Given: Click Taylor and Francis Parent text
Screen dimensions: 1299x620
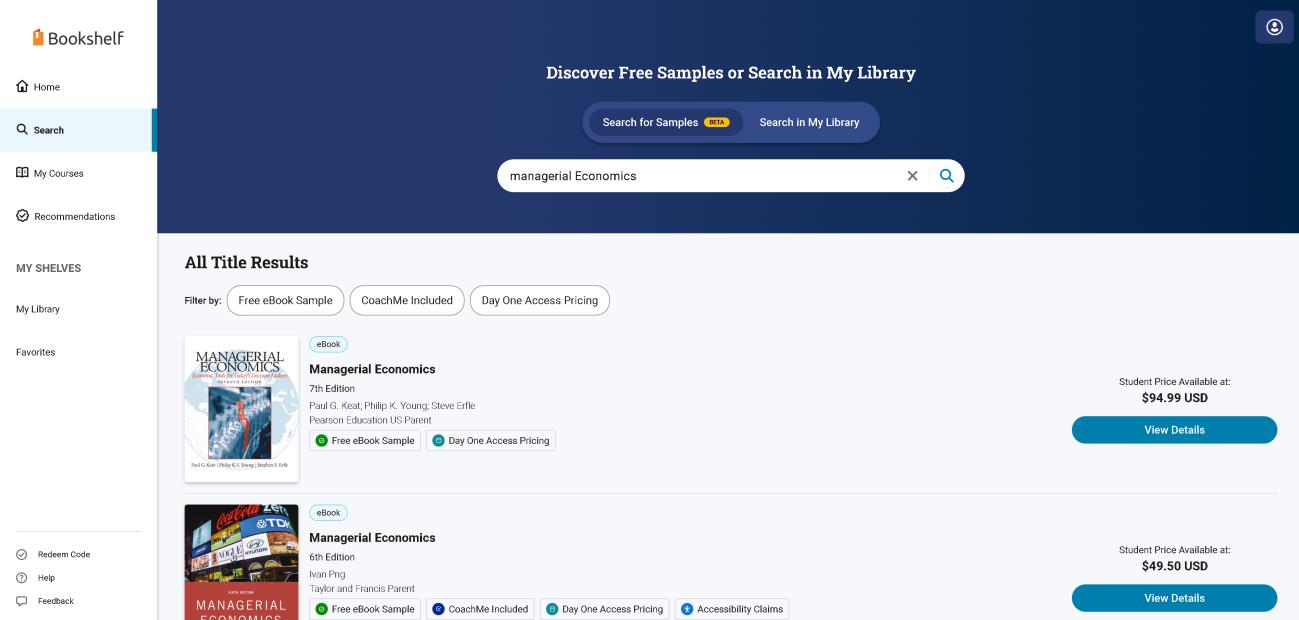Looking at the screenshot, I should pyautogui.click(x=362, y=589).
